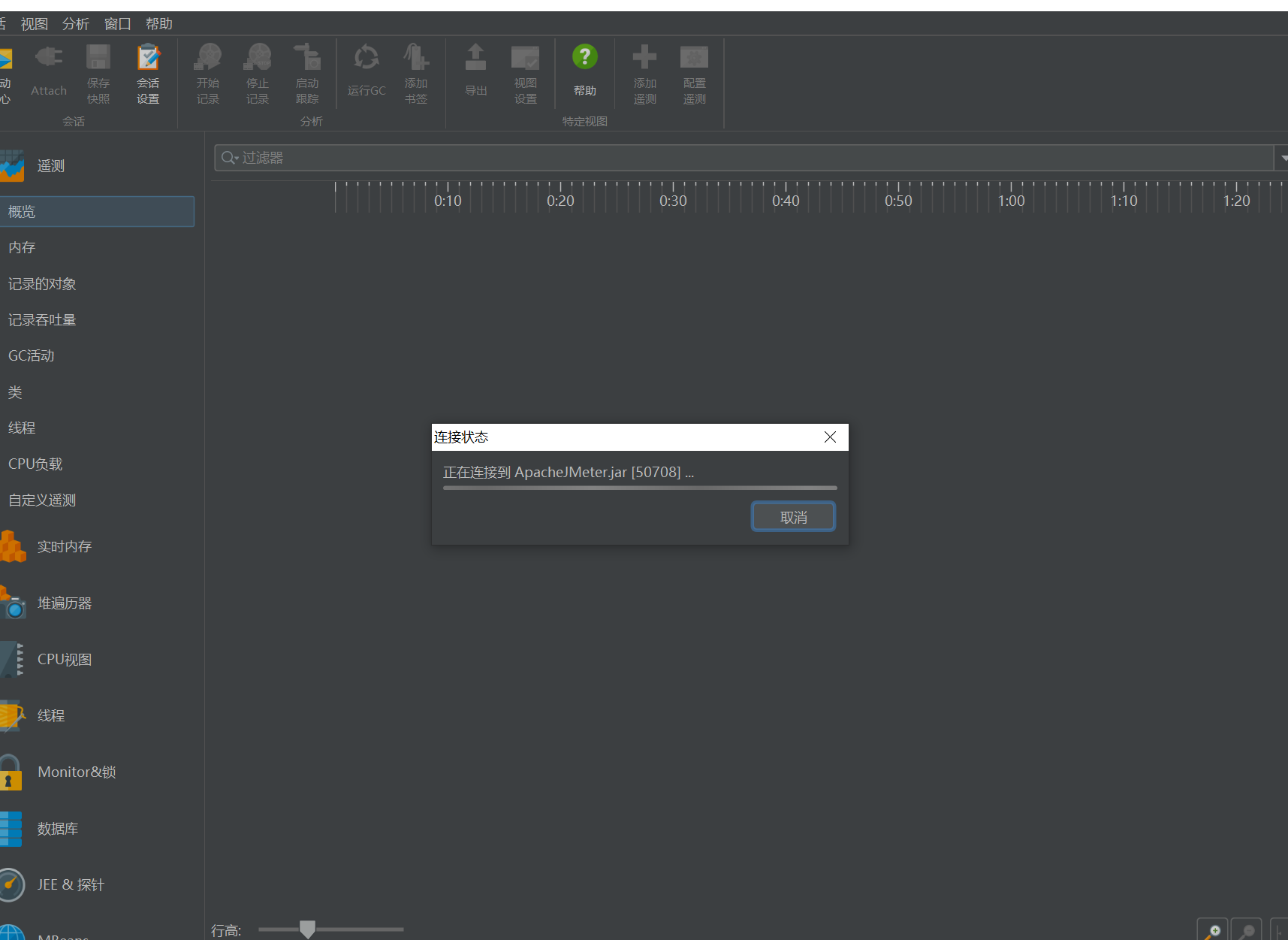Screen dimensions: 1288x940
Task: Click 取消 in connection dialog
Action: 793,517
